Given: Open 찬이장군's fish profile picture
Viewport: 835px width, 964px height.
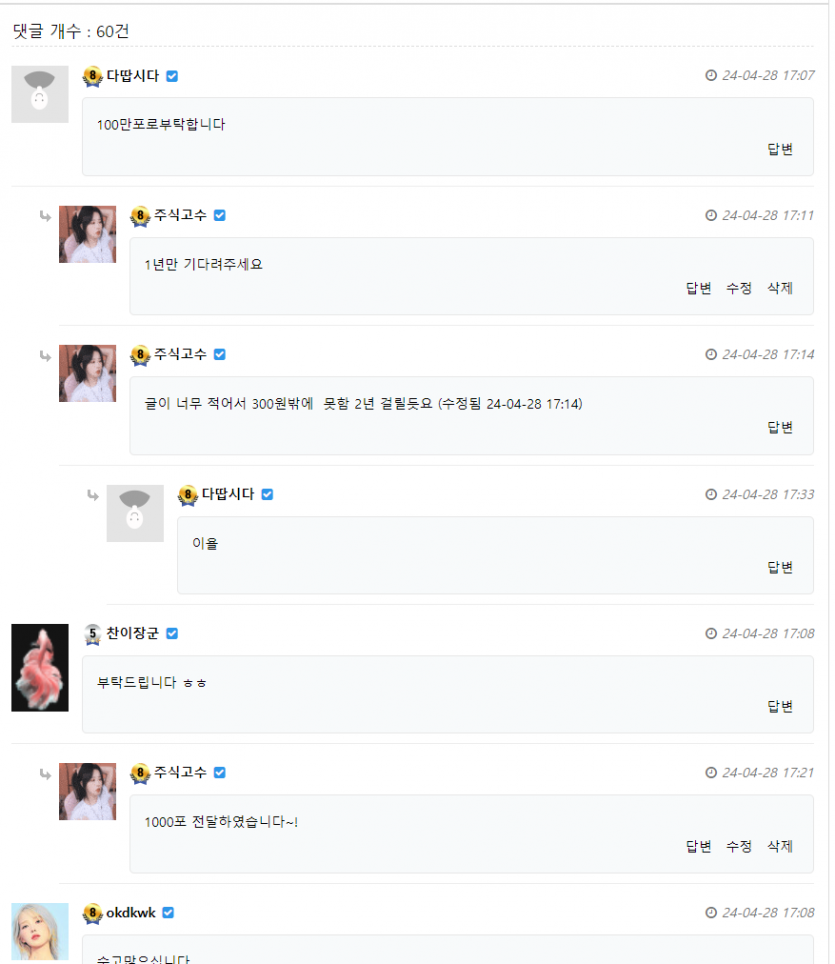Looking at the screenshot, I should coord(40,667).
